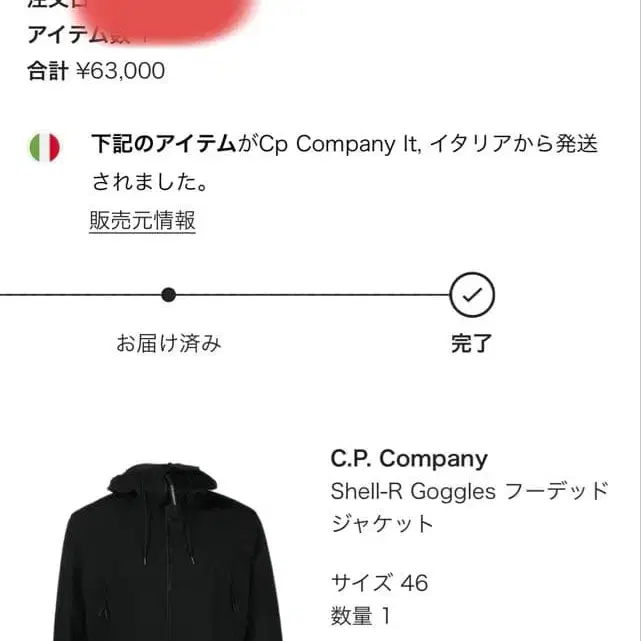Open the 販売元情報 seller info link
Image resolution: width=641 pixels, height=641 pixels.
[142, 221]
